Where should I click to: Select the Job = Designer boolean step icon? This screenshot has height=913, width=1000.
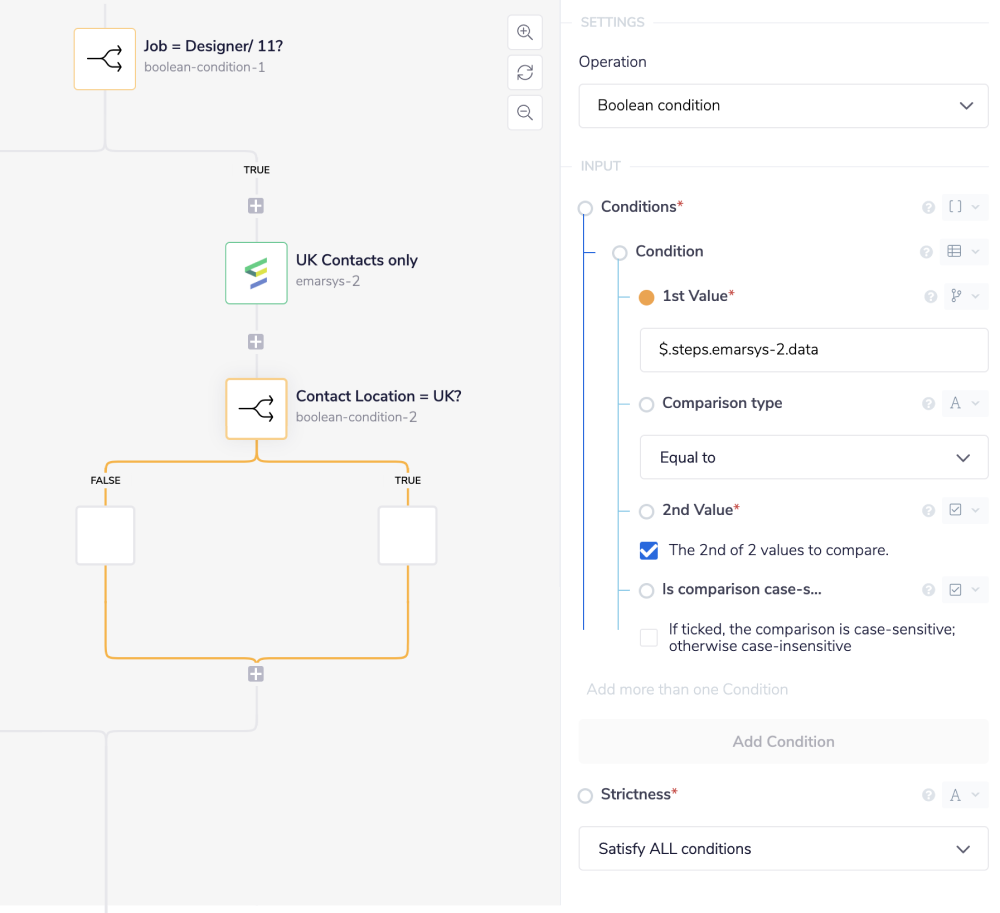point(105,59)
